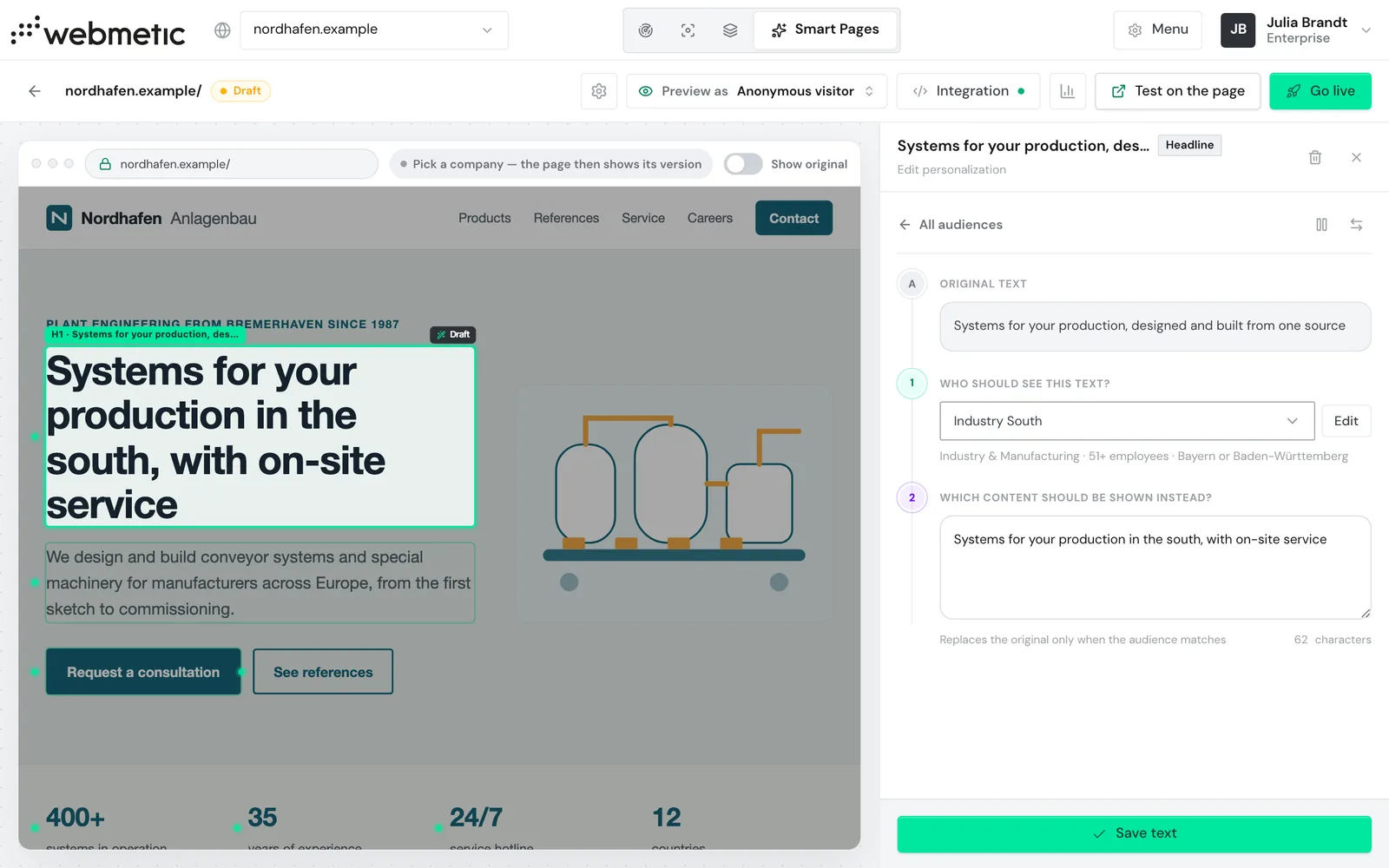Click Test on the page
Viewport: 1389px width, 868px height.
pyautogui.click(x=1178, y=91)
